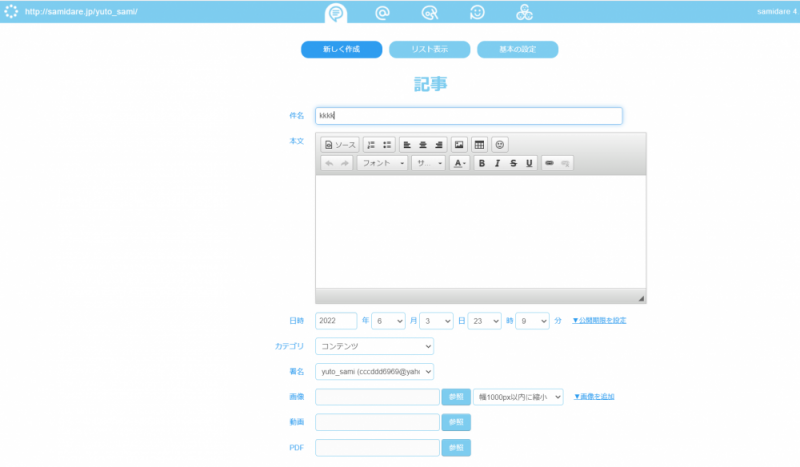Insert a hyperlink via link icon

pos(549,163)
